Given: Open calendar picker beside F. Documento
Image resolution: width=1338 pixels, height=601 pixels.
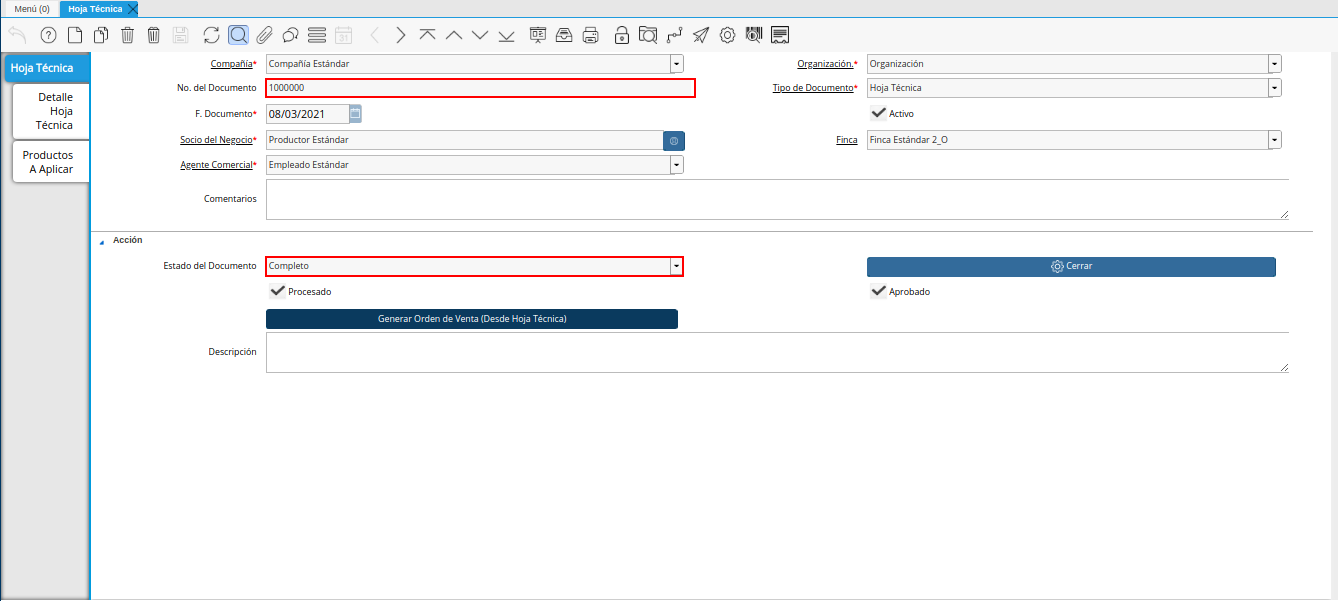Looking at the screenshot, I should coord(355,113).
